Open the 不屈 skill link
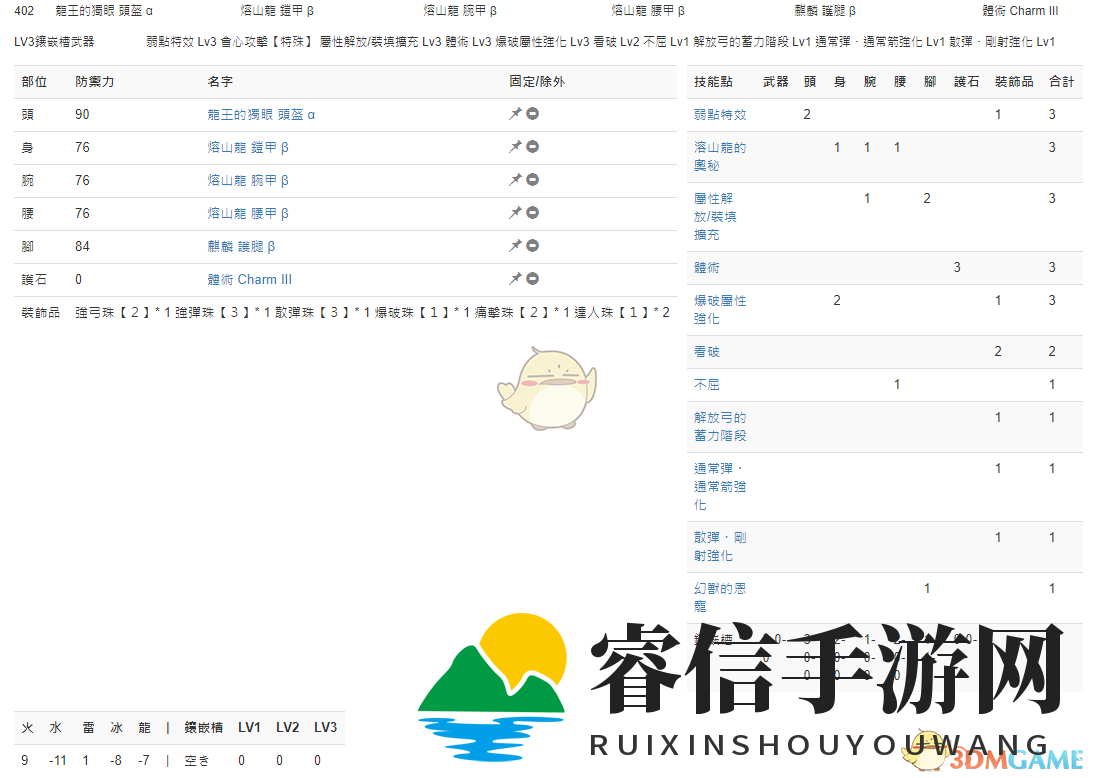This screenshot has height=778, width=1094. point(707,384)
